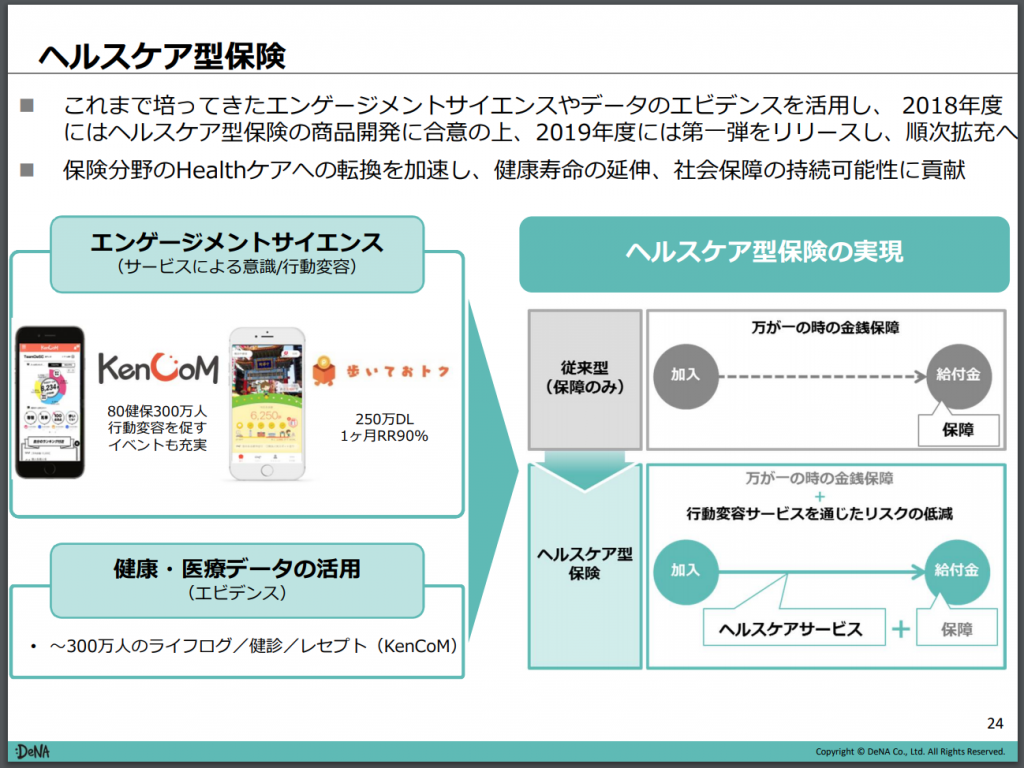Click the text 80健保300万人
1024x768 pixels.
157,411
